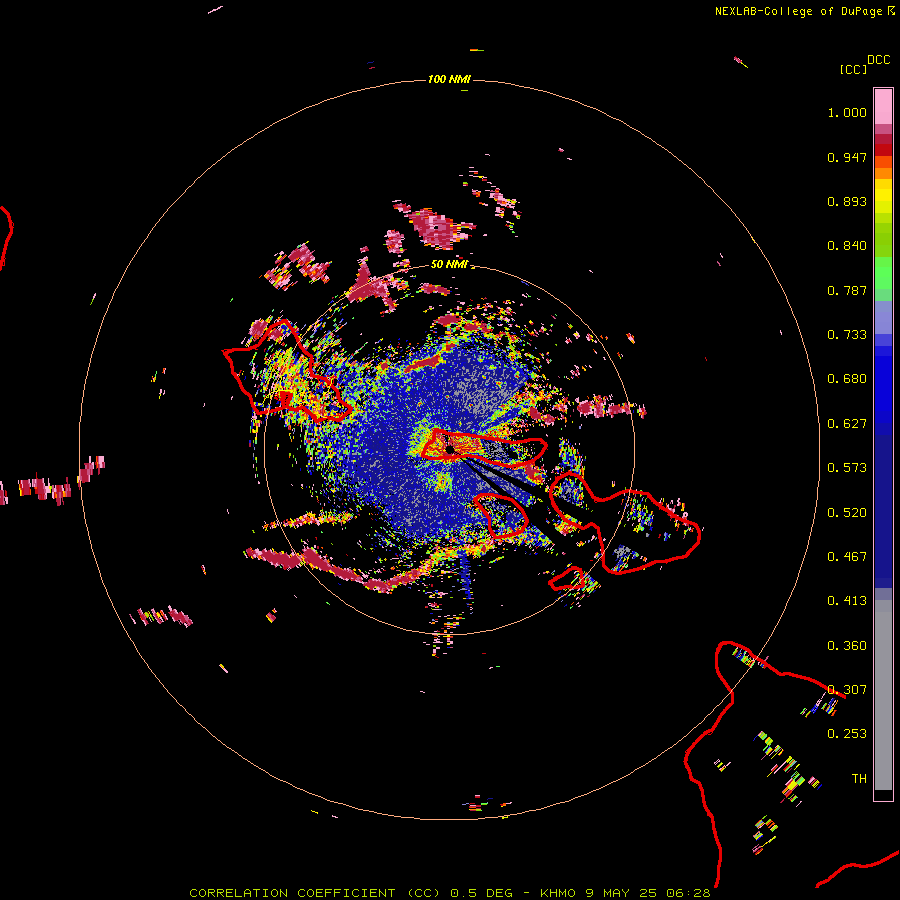
Task: Click the 0.627 scale value
Action: 847,424
